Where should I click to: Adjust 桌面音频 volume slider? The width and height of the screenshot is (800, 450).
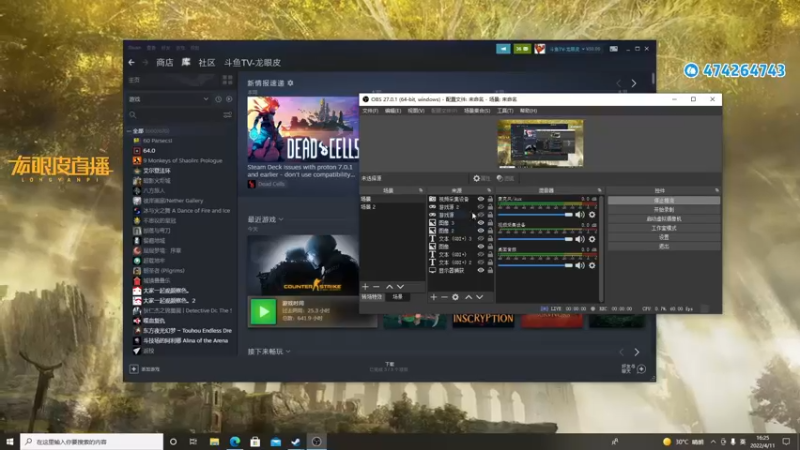point(535,265)
